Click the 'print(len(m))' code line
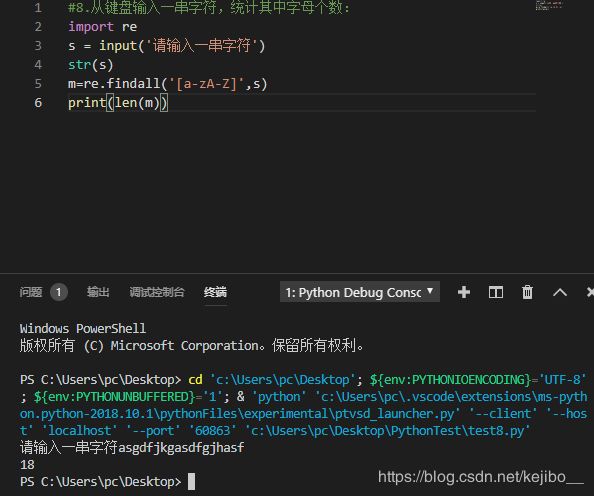This screenshot has width=594, height=496. [118, 103]
